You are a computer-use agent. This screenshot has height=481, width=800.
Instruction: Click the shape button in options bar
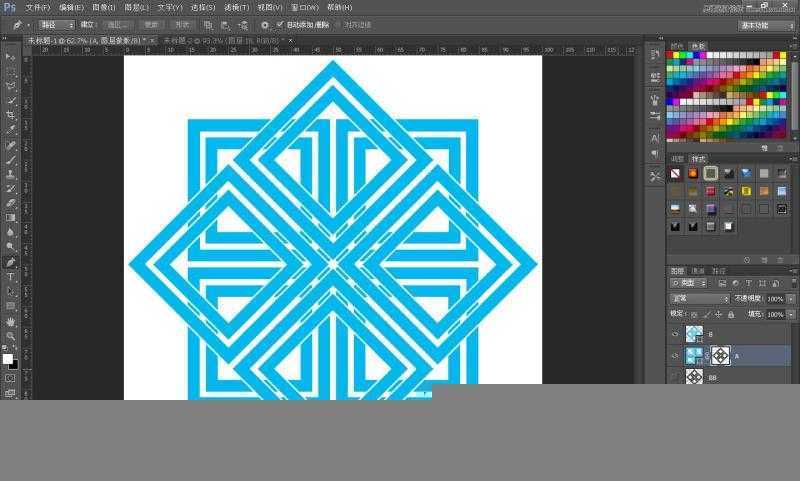point(182,24)
